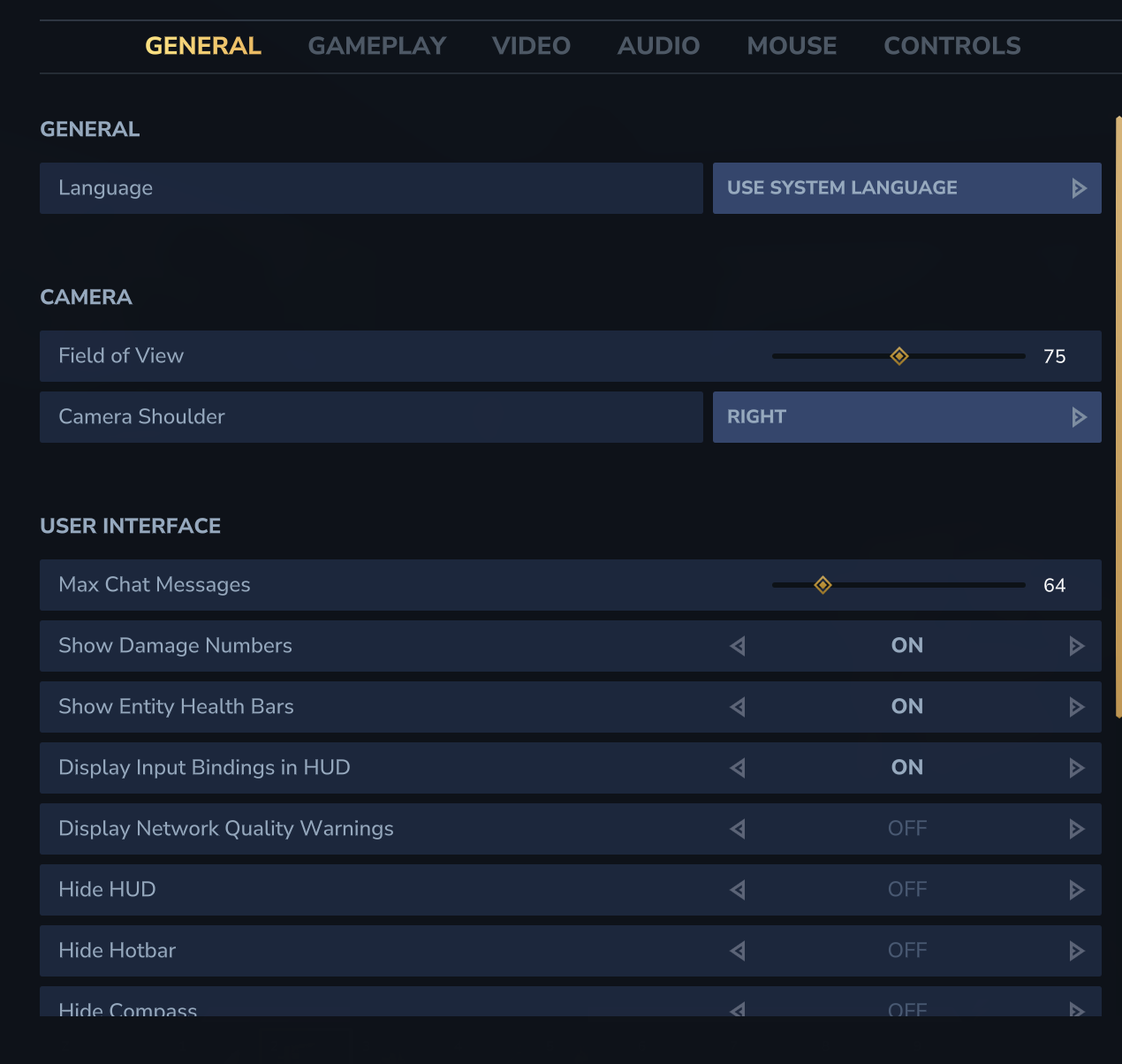Image resolution: width=1122 pixels, height=1064 pixels.
Task: Expand language options using the arrow icon
Action: tap(1079, 188)
